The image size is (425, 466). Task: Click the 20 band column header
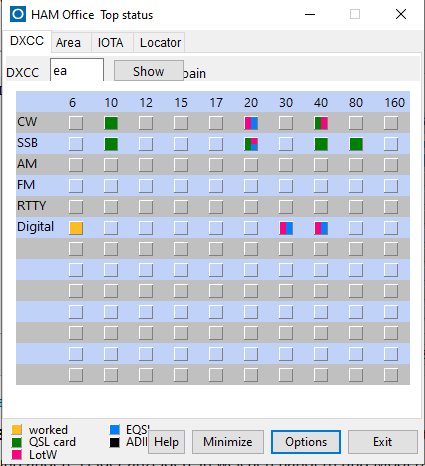pos(251,103)
